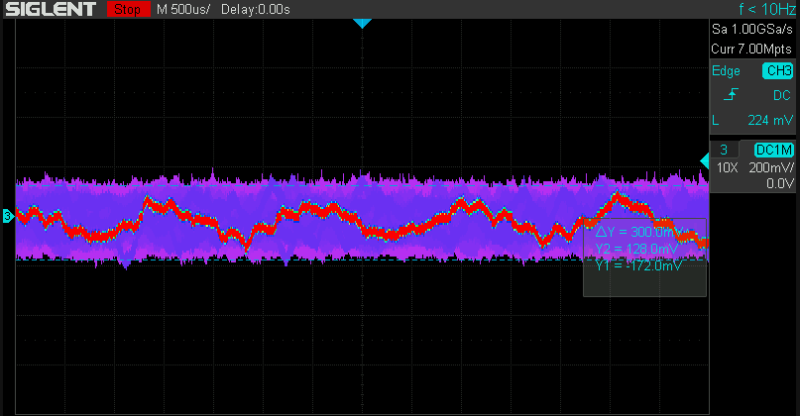
Task: Click the trigger position marker at top
Action: (x=362, y=23)
